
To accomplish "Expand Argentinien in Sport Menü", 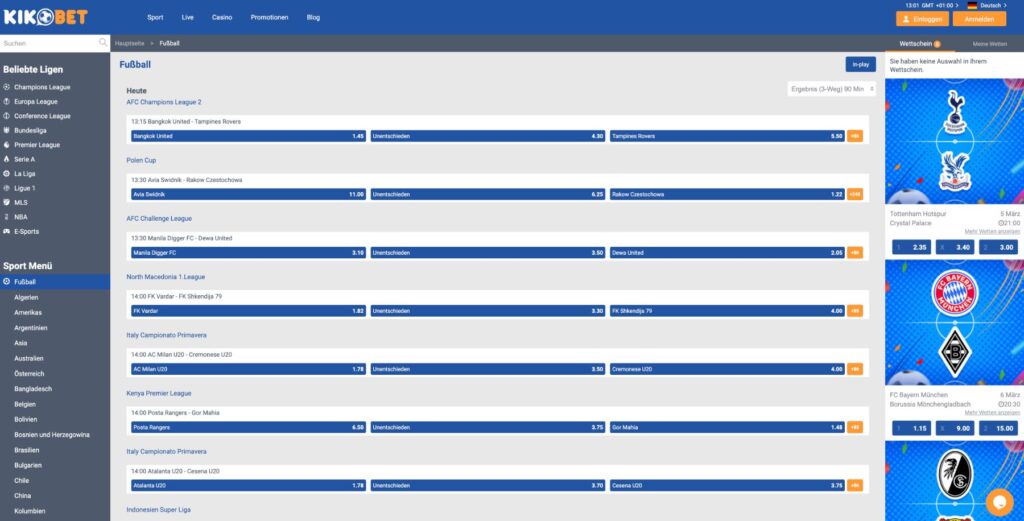I will (31, 328).
